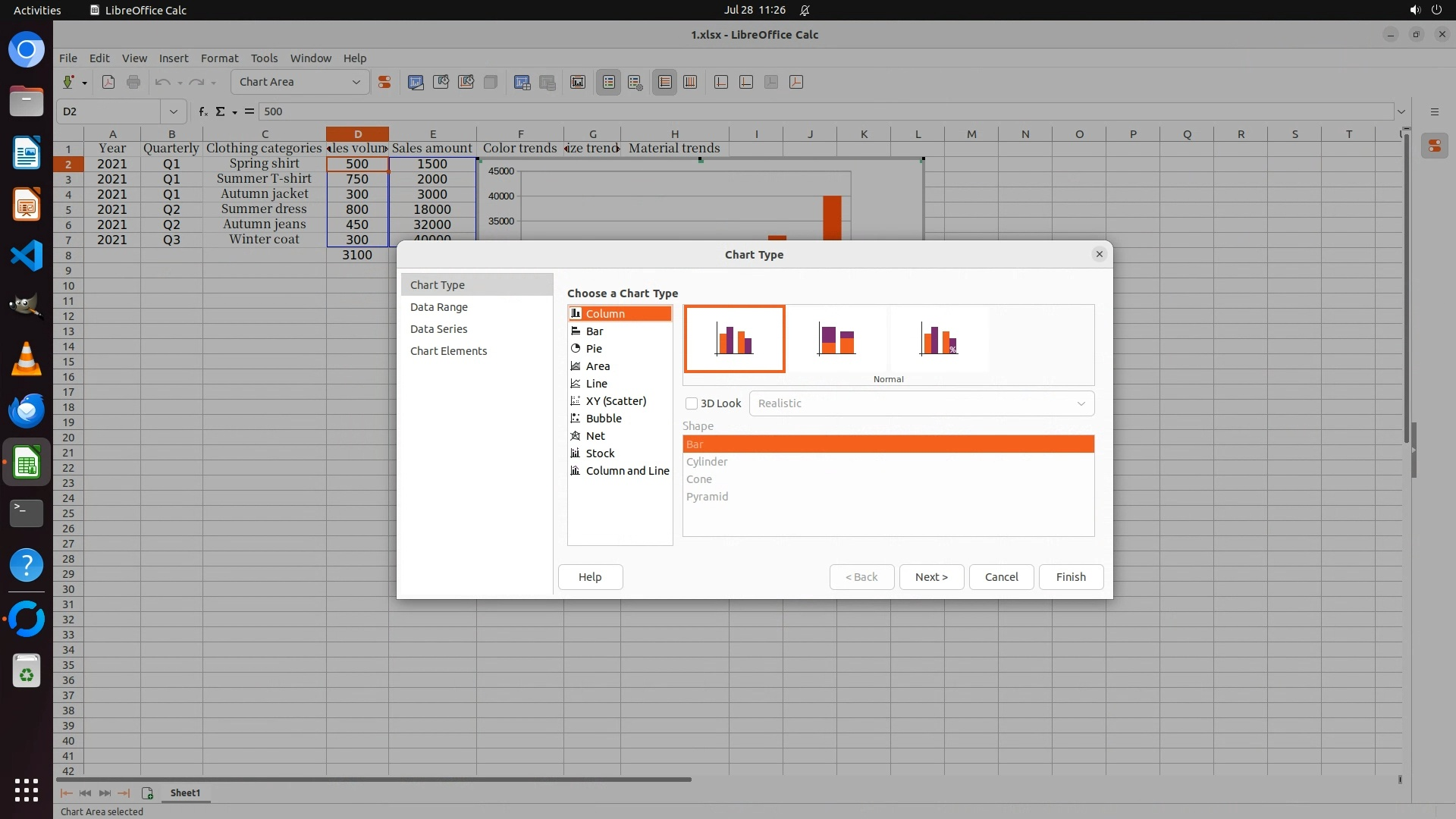Select the Cylinder shape option
This screenshot has height=819, width=1456.
707,462
